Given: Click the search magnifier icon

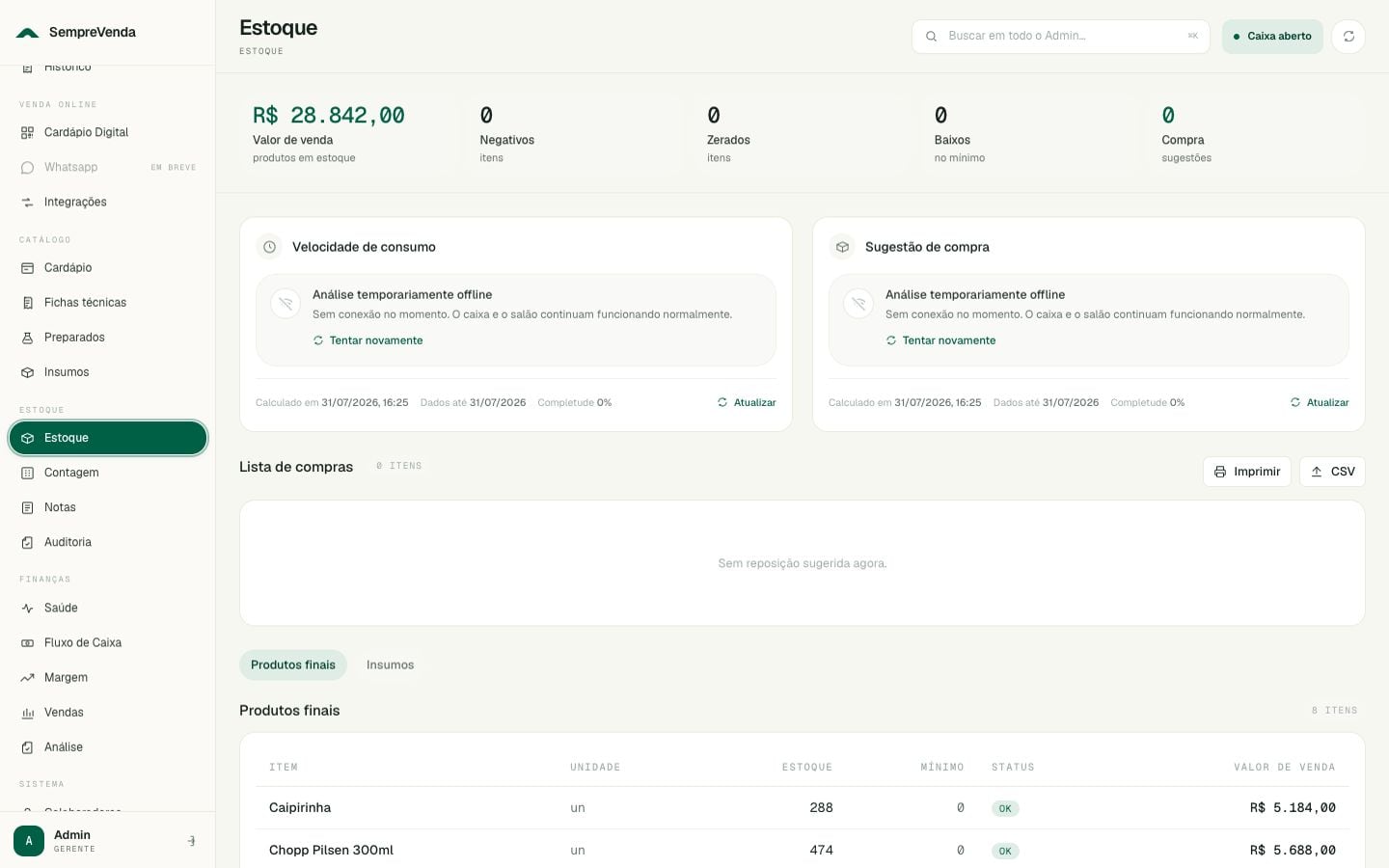Looking at the screenshot, I should 931,37.
